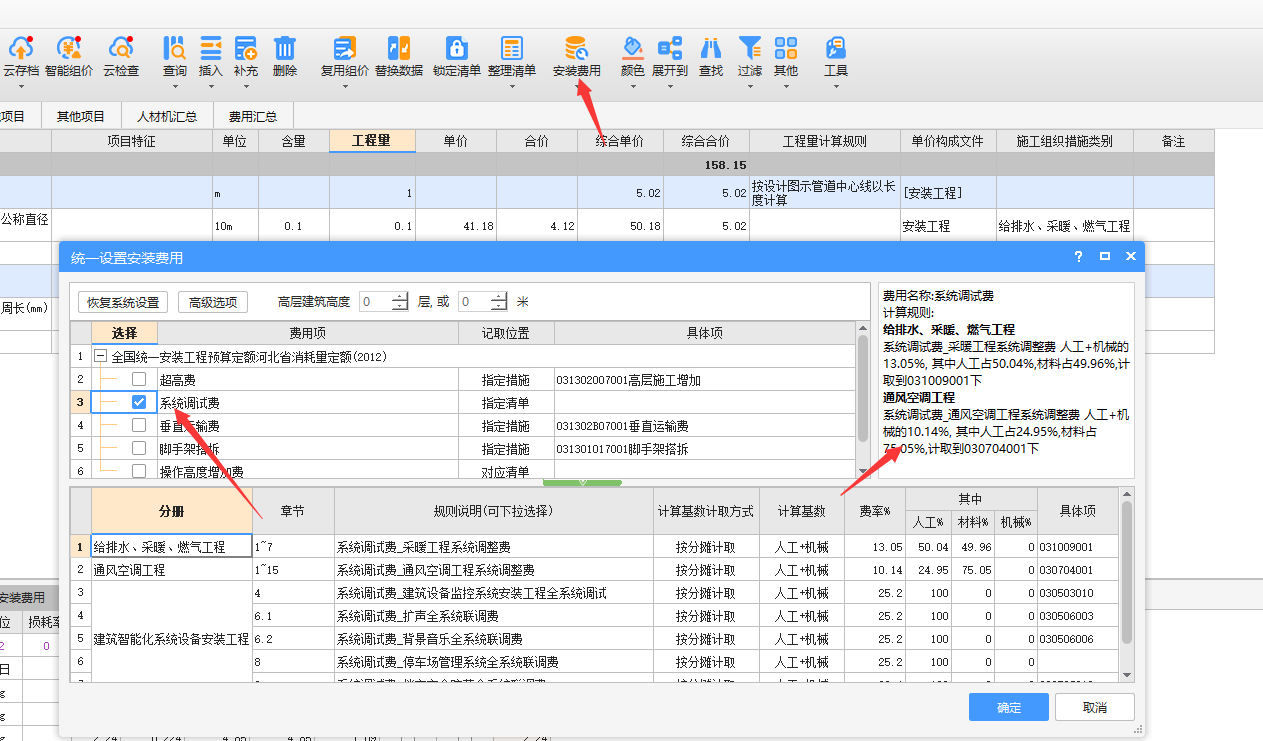
Task: Close the 统一设置安装费用 dialog
Action: coord(1131,257)
